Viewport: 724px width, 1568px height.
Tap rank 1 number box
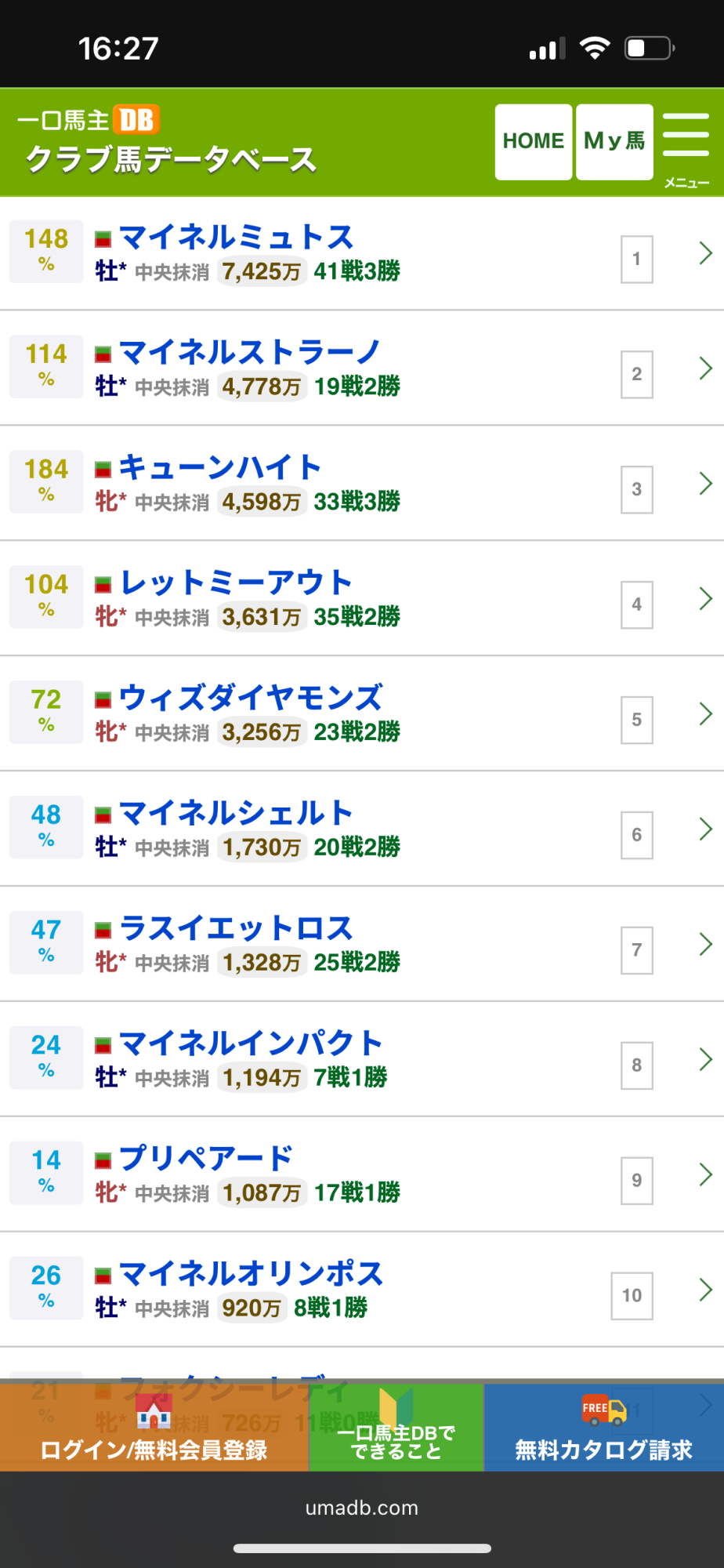point(636,259)
